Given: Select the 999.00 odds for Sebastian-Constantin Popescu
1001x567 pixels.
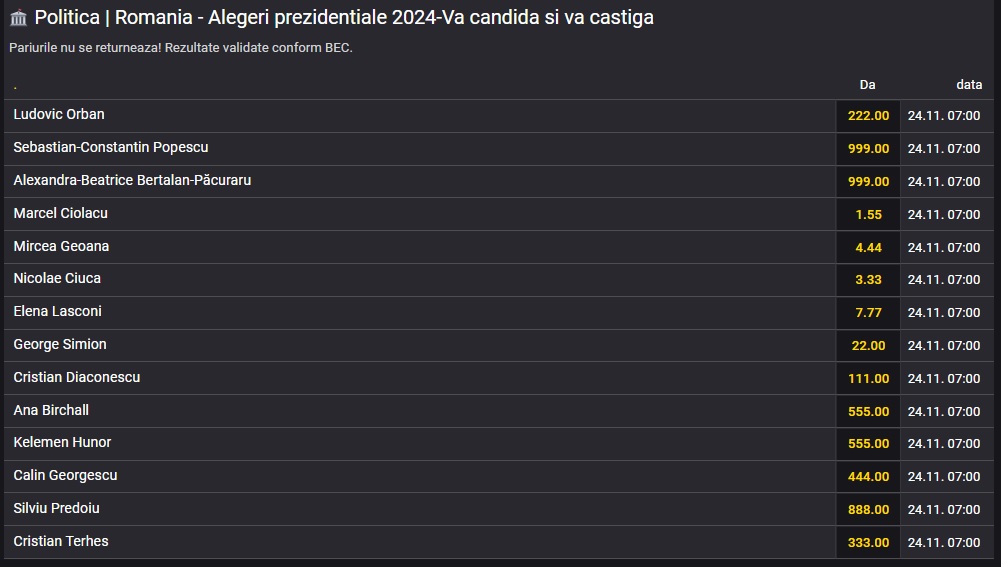Looking at the screenshot, I should pos(868,149).
